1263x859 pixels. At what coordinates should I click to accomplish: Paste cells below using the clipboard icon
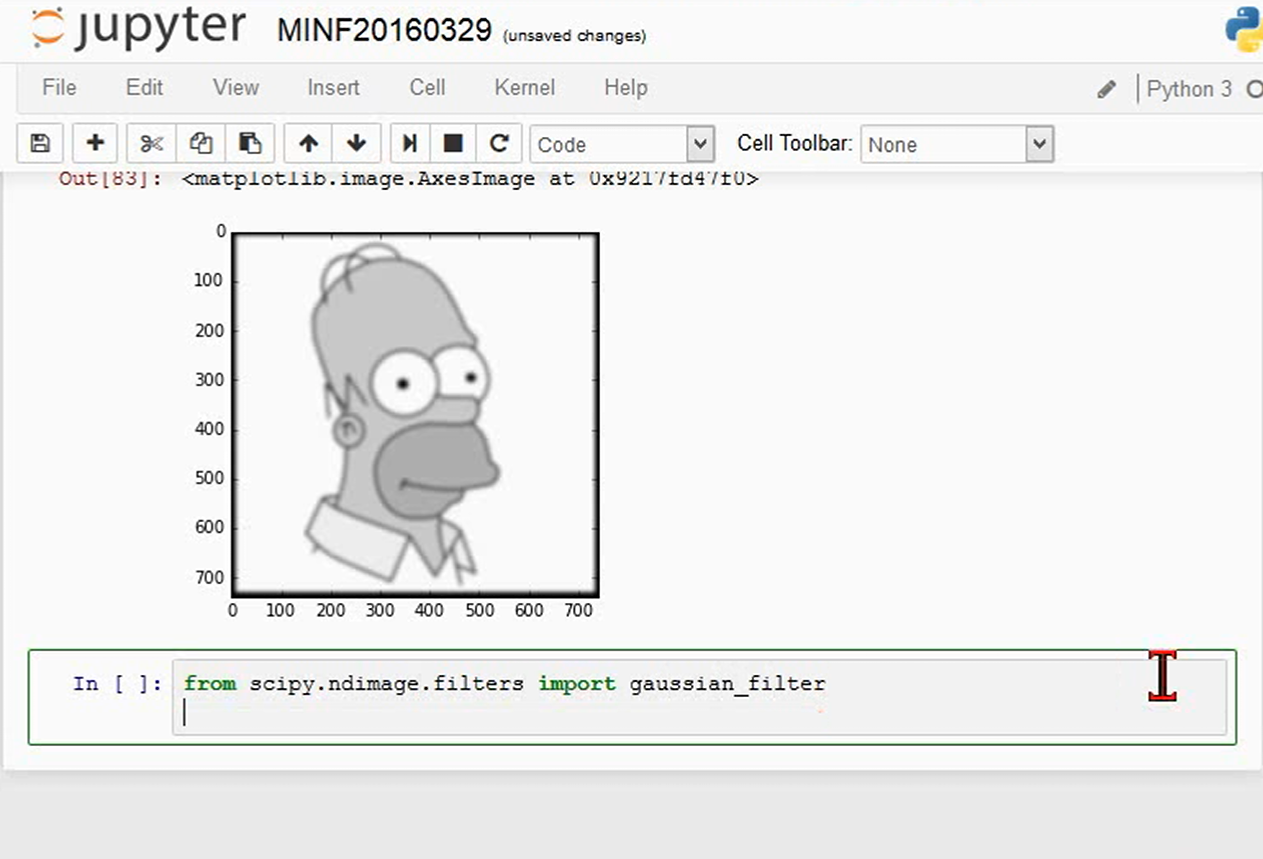click(x=250, y=144)
